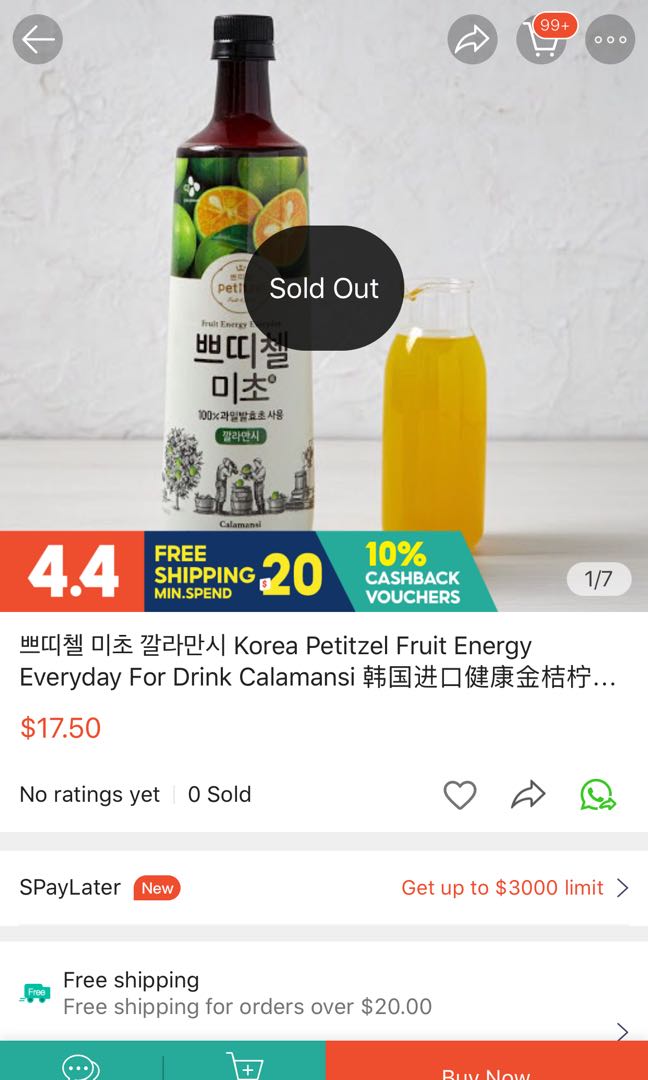This screenshot has height=1080, width=648.
Task: Tap the back arrow icon
Action: click(37, 39)
